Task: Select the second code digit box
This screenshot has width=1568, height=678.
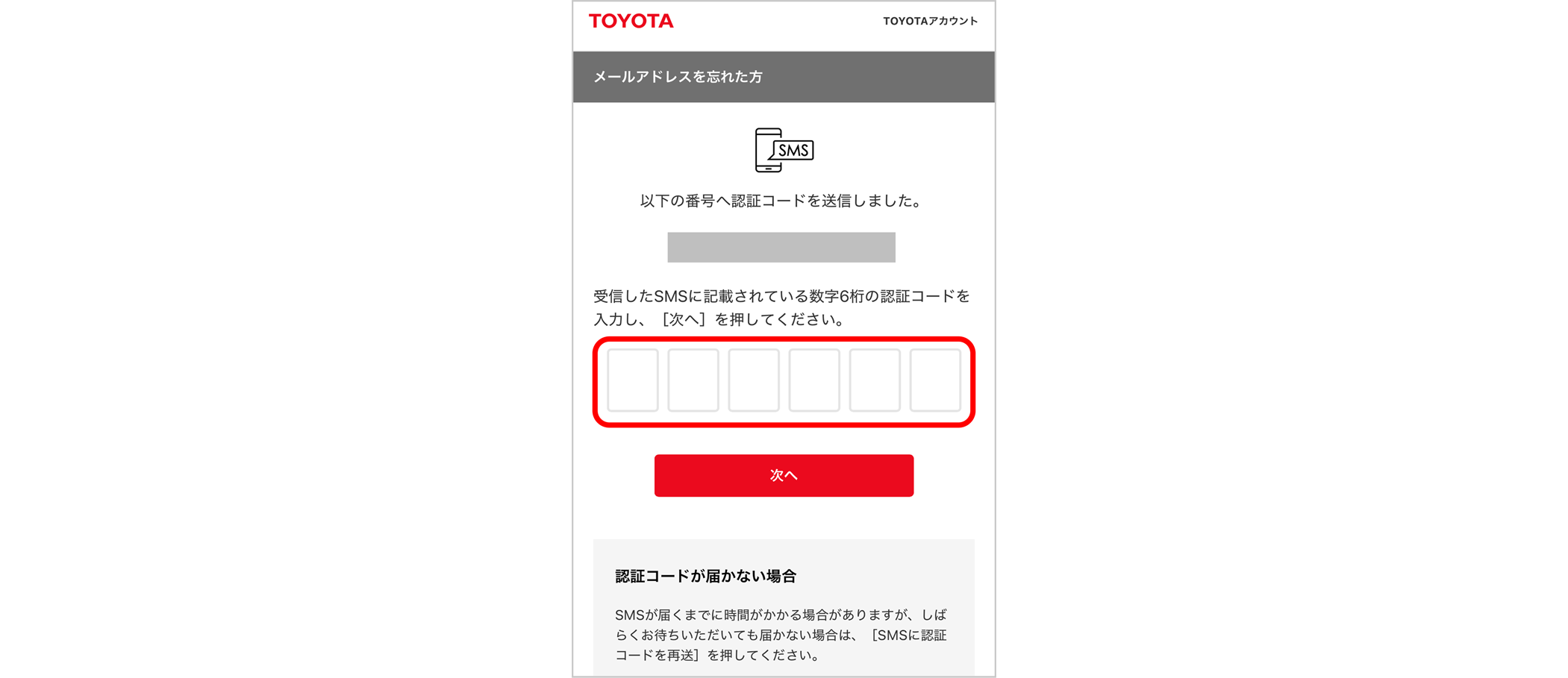Action: pyautogui.click(x=693, y=380)
